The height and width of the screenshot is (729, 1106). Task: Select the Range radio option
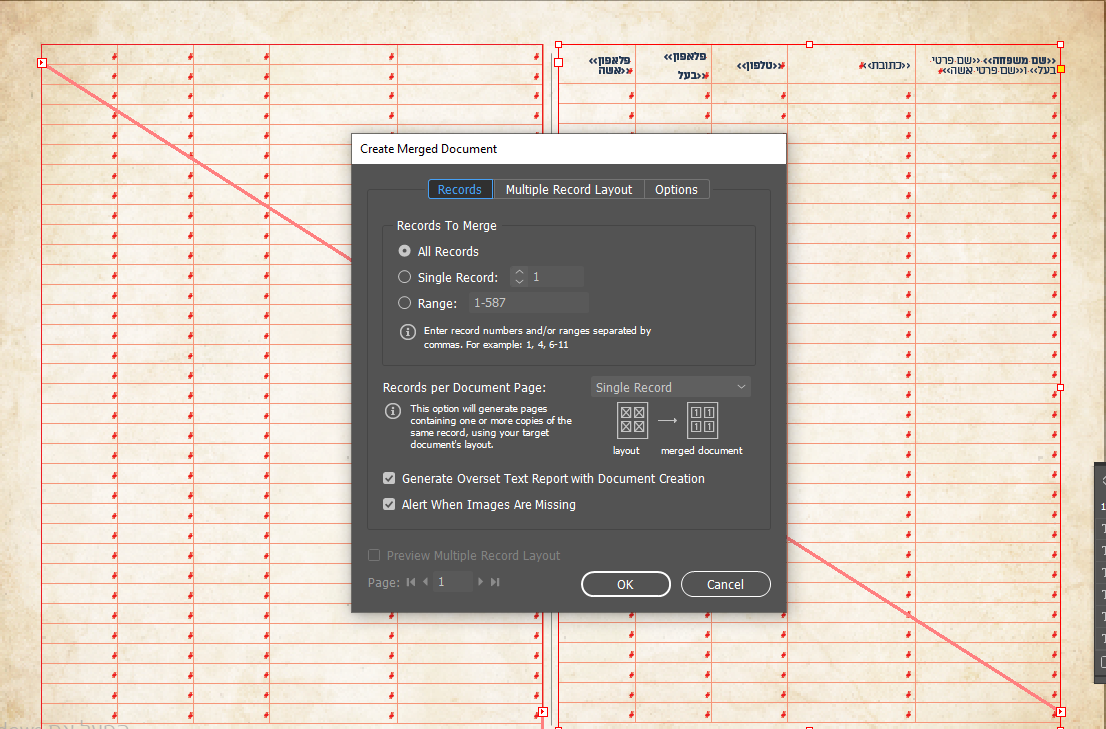tap(404, 303)
